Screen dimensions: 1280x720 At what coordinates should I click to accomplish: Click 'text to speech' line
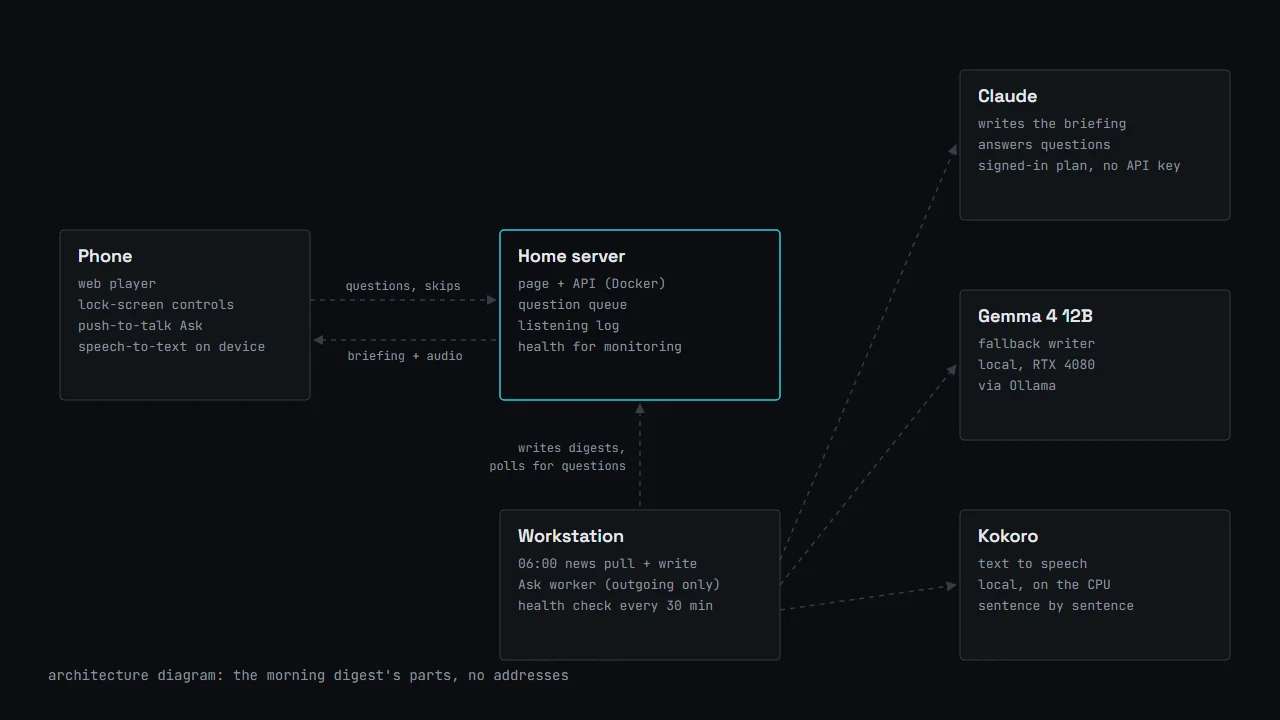pos(1033,564)
